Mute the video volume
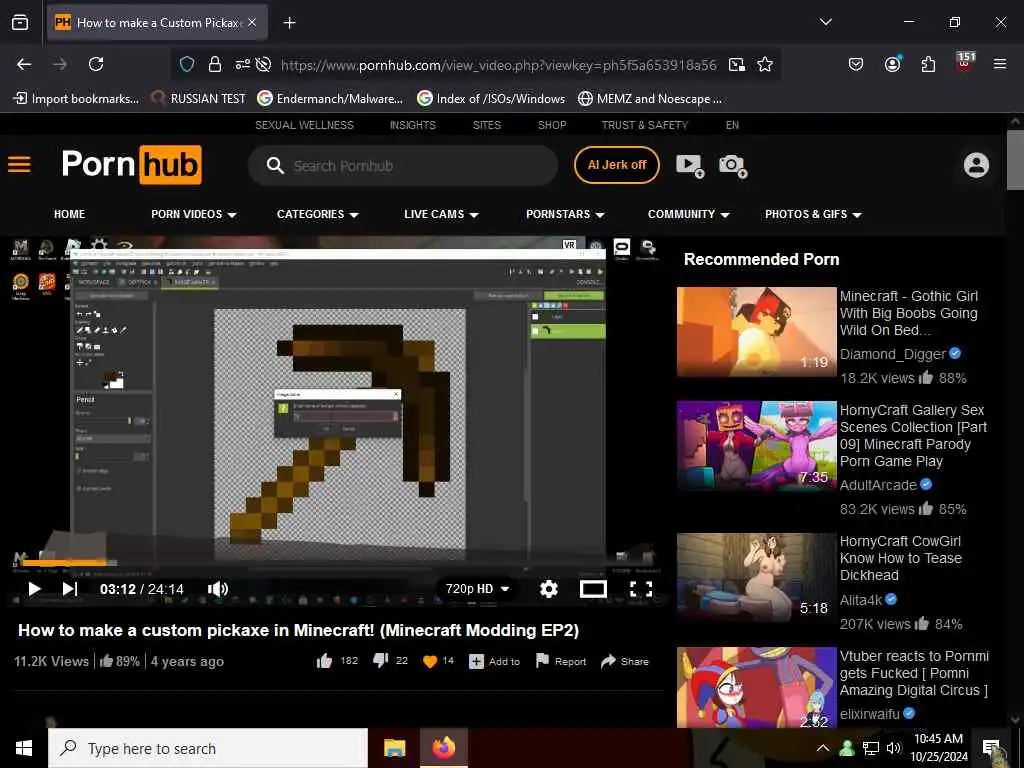1024x768 pixels. 217,589
